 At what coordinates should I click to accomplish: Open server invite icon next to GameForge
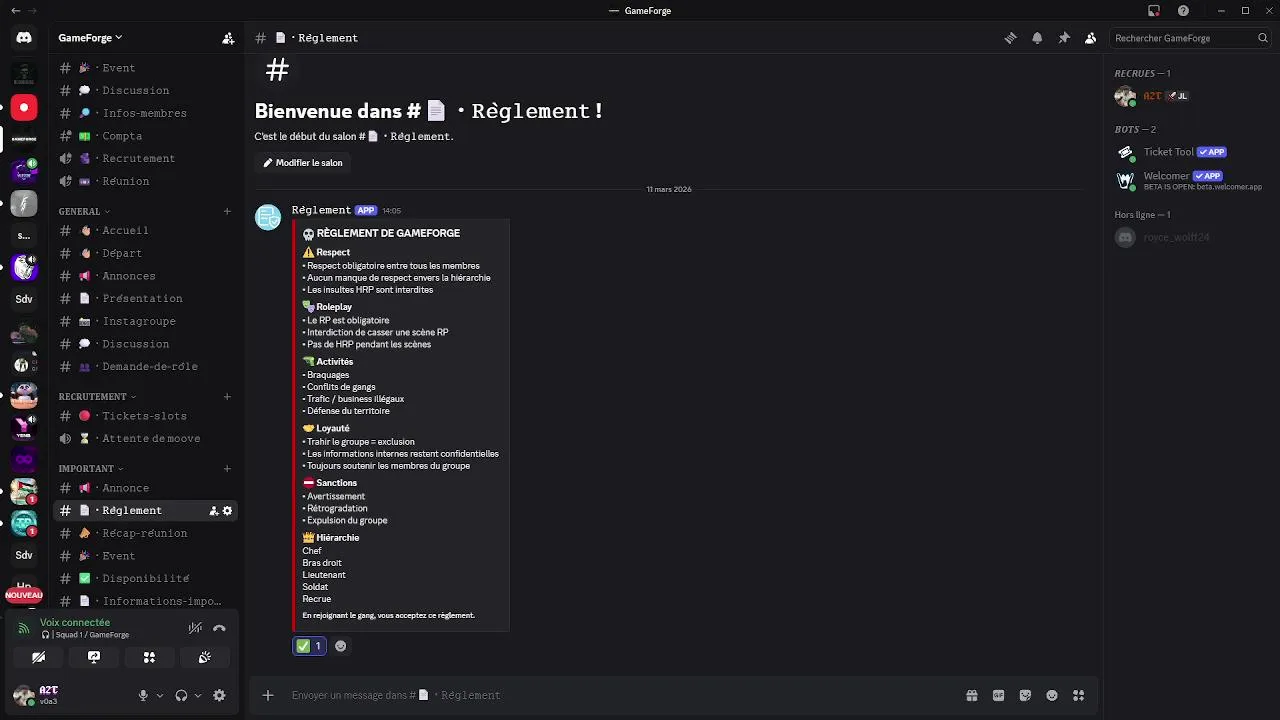point(228,38)
